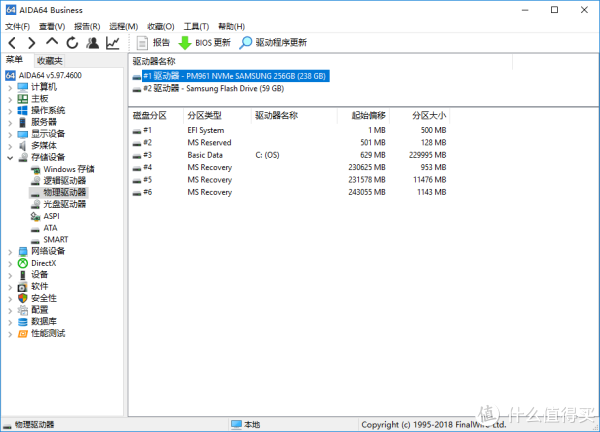The width and height of the screenshot is (600, 432).
Task: Select the DirectX Xbox icon
Action: point(23,263)
